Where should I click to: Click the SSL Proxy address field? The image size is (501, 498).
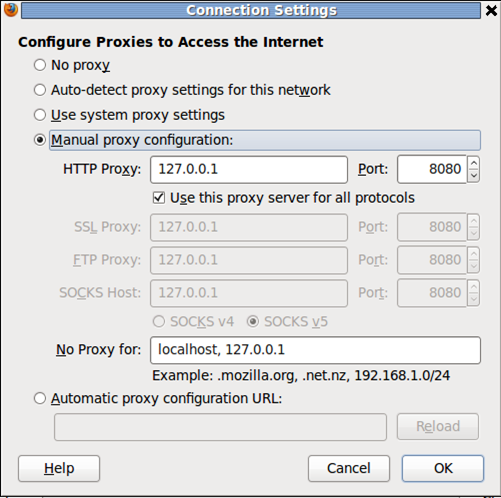(249, 227)
